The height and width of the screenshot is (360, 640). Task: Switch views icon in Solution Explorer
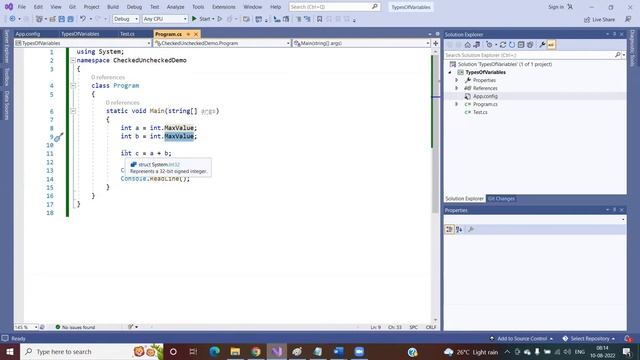click(476, 45)
